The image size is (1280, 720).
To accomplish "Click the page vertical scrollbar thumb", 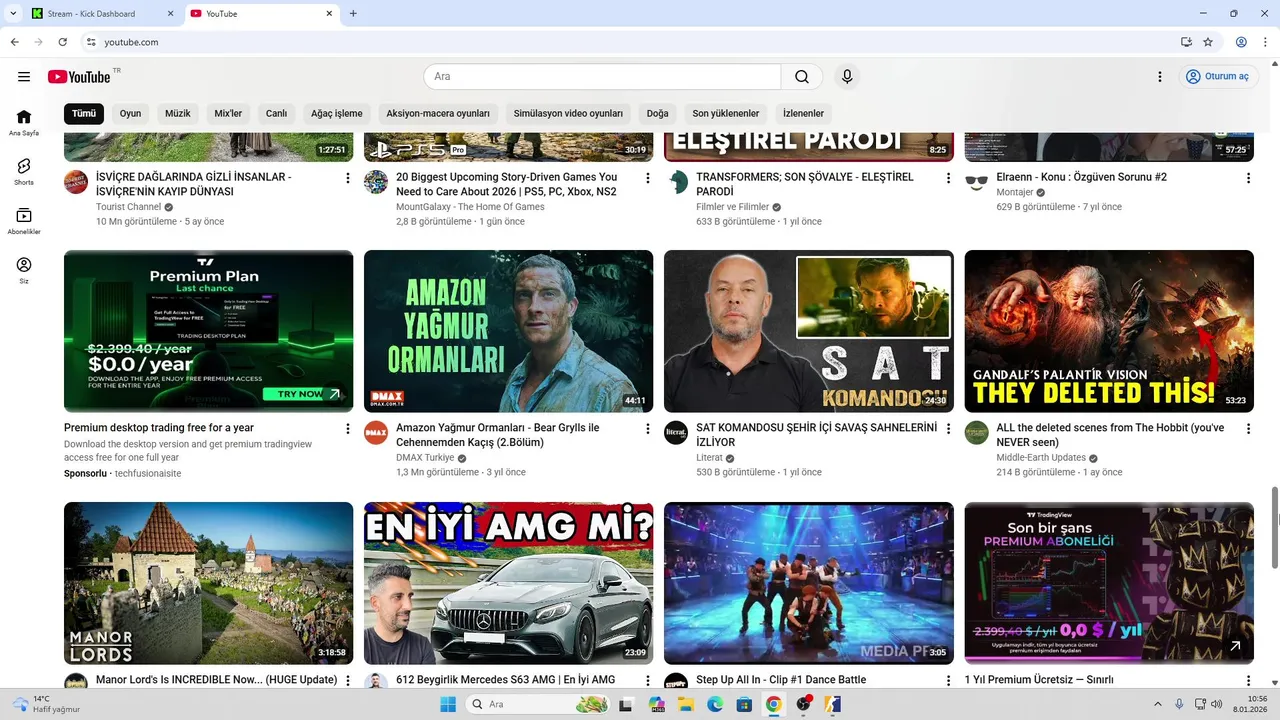I will pos(1274,526).
